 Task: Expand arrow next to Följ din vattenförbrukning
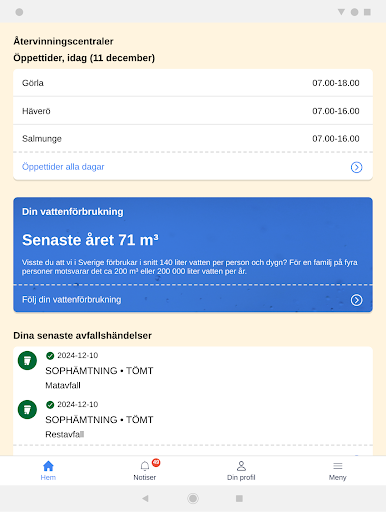pos(356,300)
